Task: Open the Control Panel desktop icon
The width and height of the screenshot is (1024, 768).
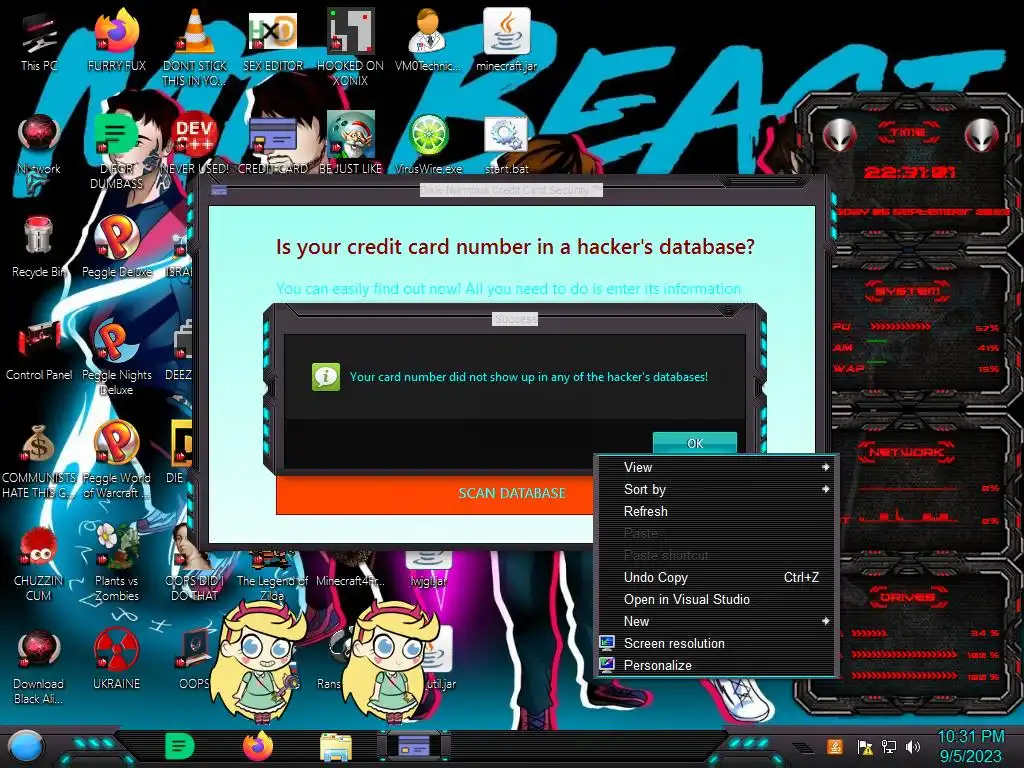Action: [39, 350]
